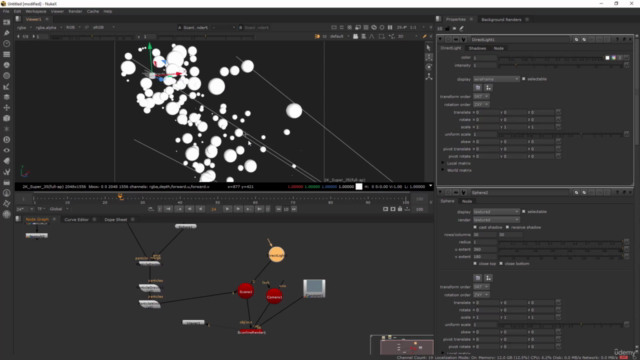The height and width of the screenshot is (360, 640).
Task: Click the play forward button
Action: coord(227,209)
